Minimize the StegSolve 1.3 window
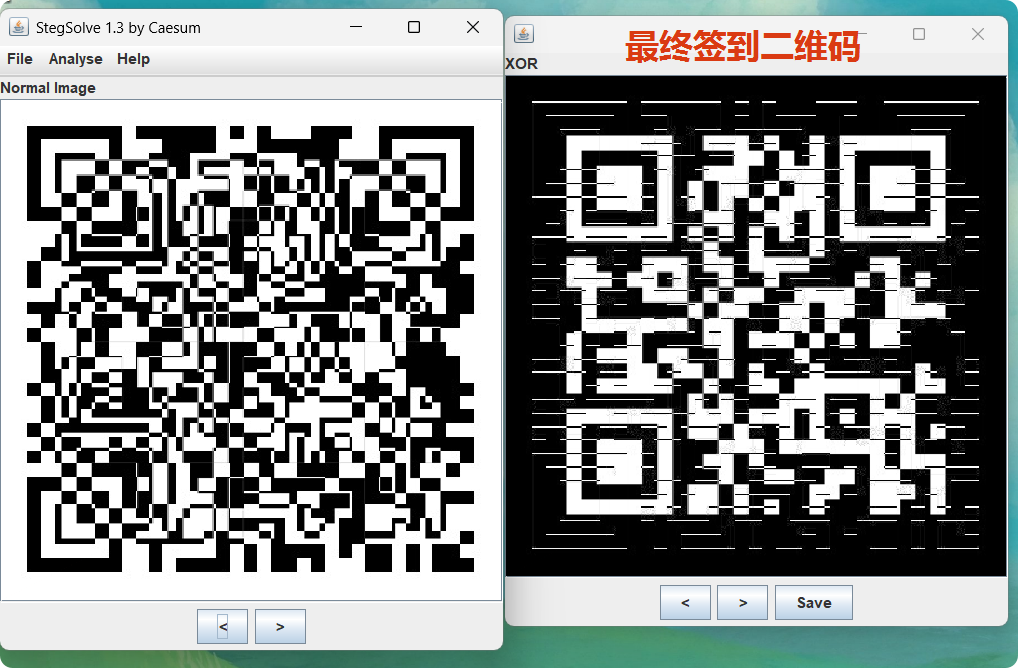Image resolution: width=1018 pixels, height=668 pixels. [x=355, y=27]
